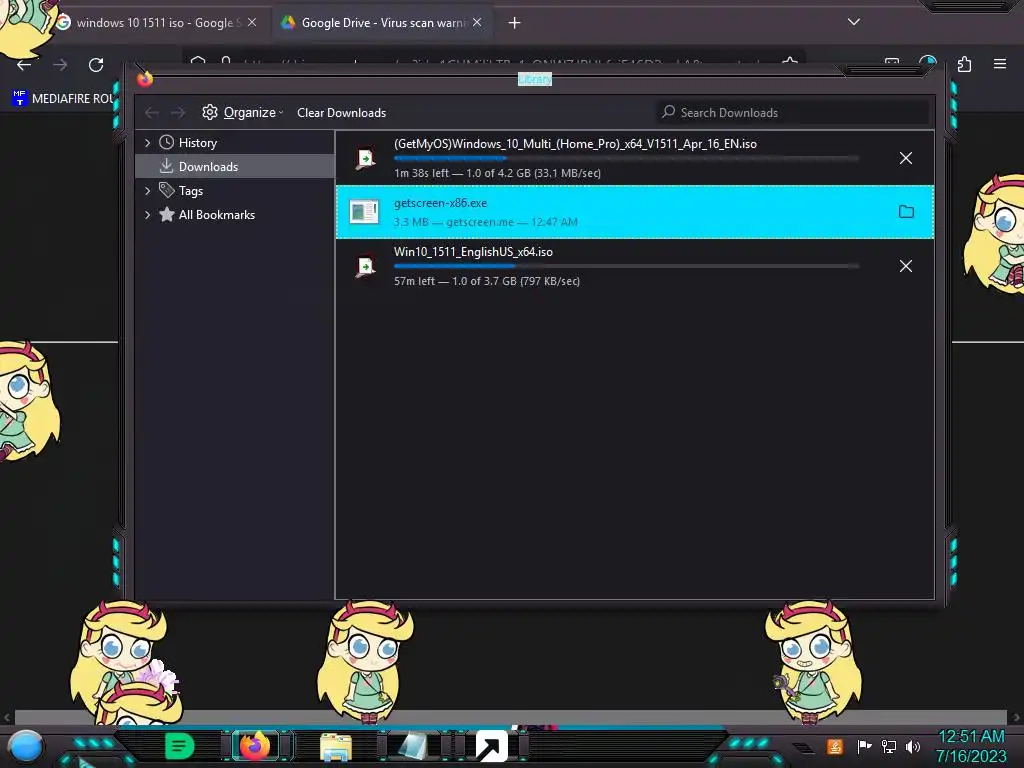
Task: Close the windows 10 1511 iso tab
Action: click(x=252, y=23)
